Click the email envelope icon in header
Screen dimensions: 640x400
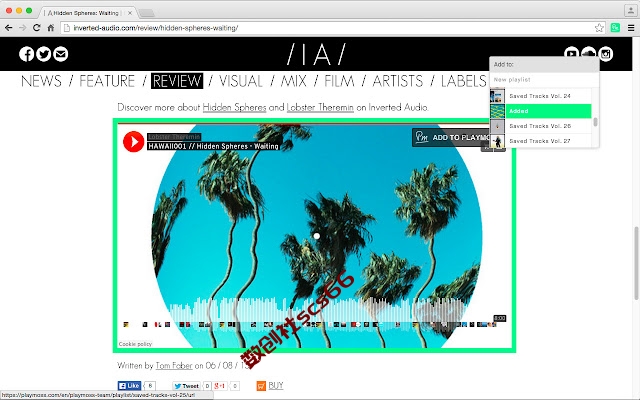point(60,54)
